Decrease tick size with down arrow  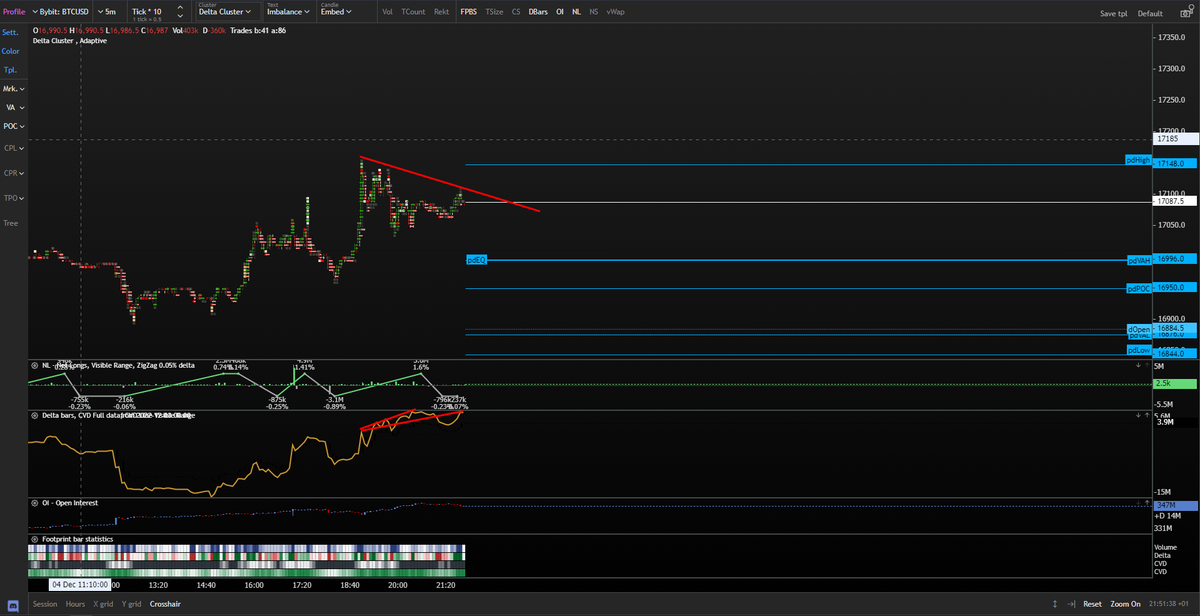point(179,17)
